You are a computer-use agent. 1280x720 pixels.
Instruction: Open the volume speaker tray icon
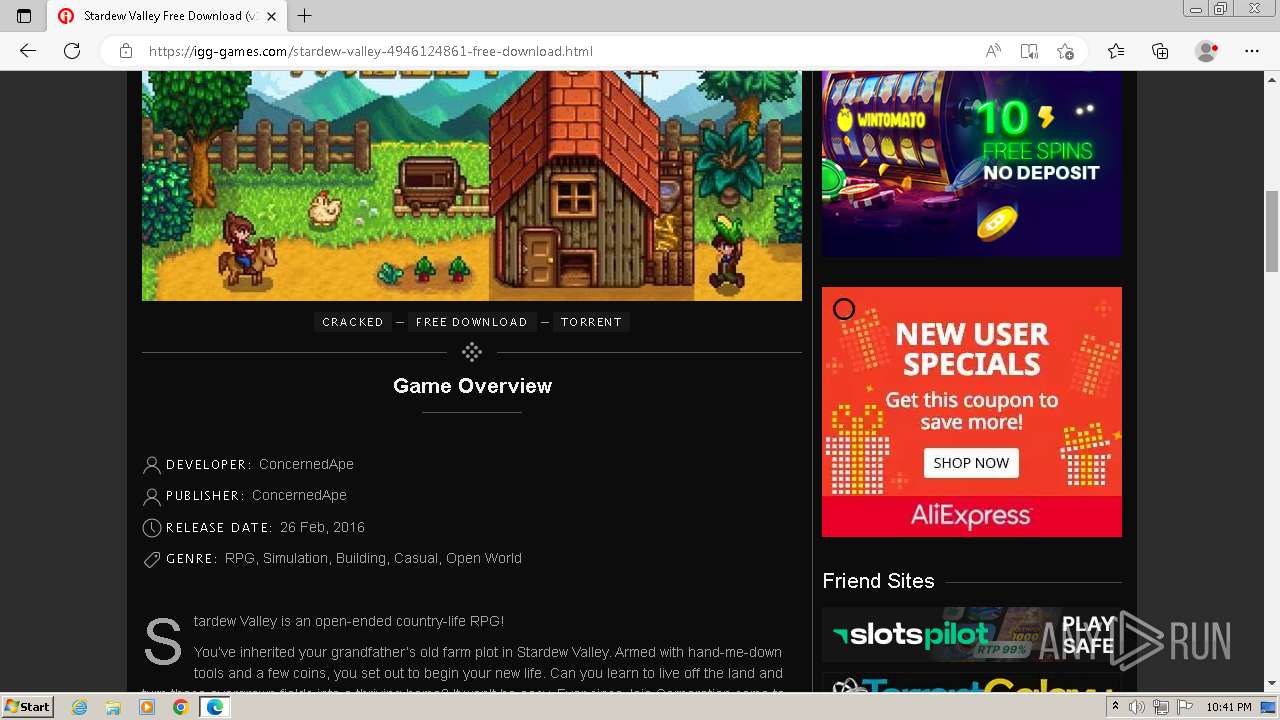coord(1137,707)
